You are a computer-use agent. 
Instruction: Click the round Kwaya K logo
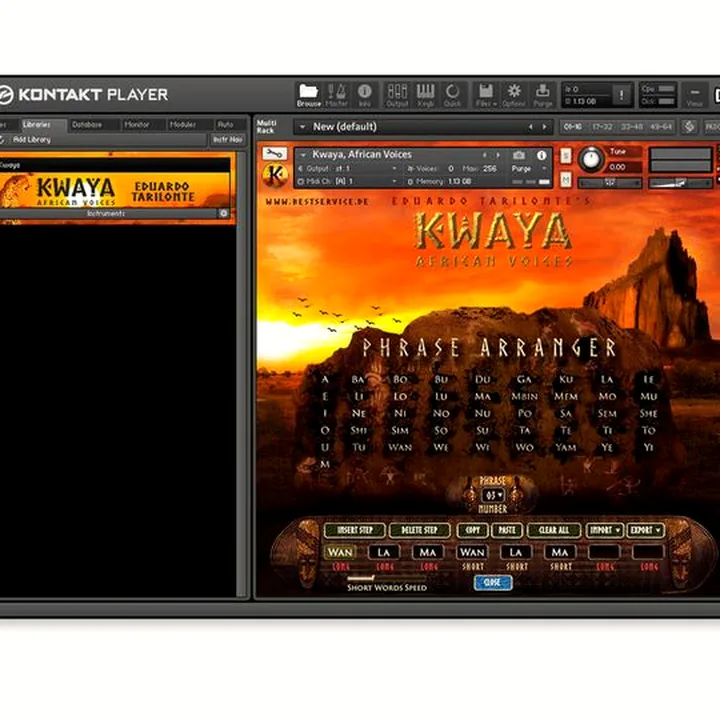275,175
